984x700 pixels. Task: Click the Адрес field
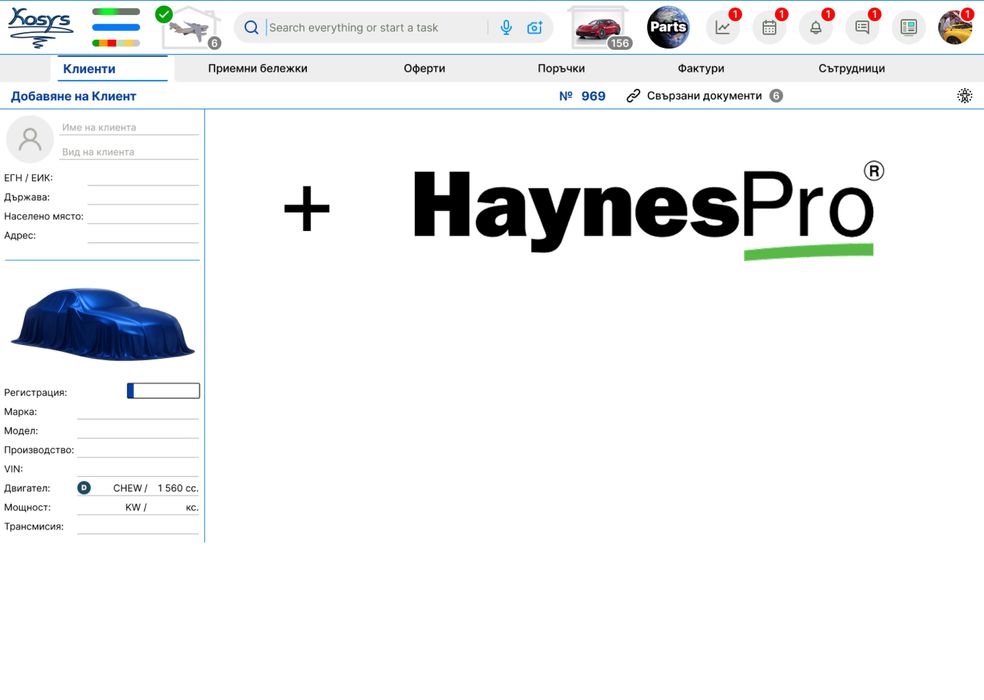[x=143, y=235]
